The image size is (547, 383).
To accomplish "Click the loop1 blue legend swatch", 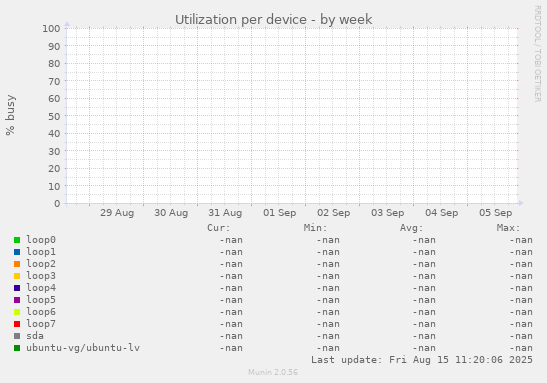I will [x=17, y=252].
